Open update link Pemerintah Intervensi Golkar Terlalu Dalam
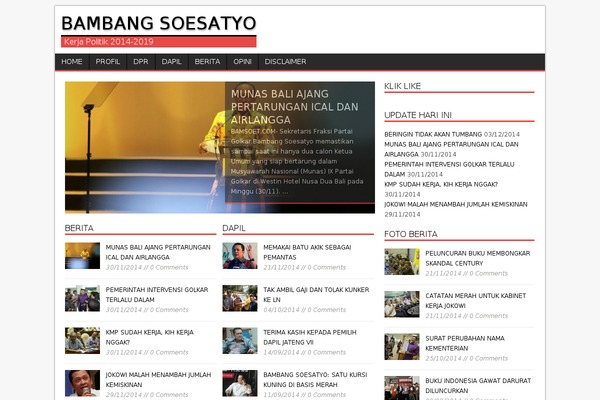This screenshot has height=400, width=600. point(450,169)
